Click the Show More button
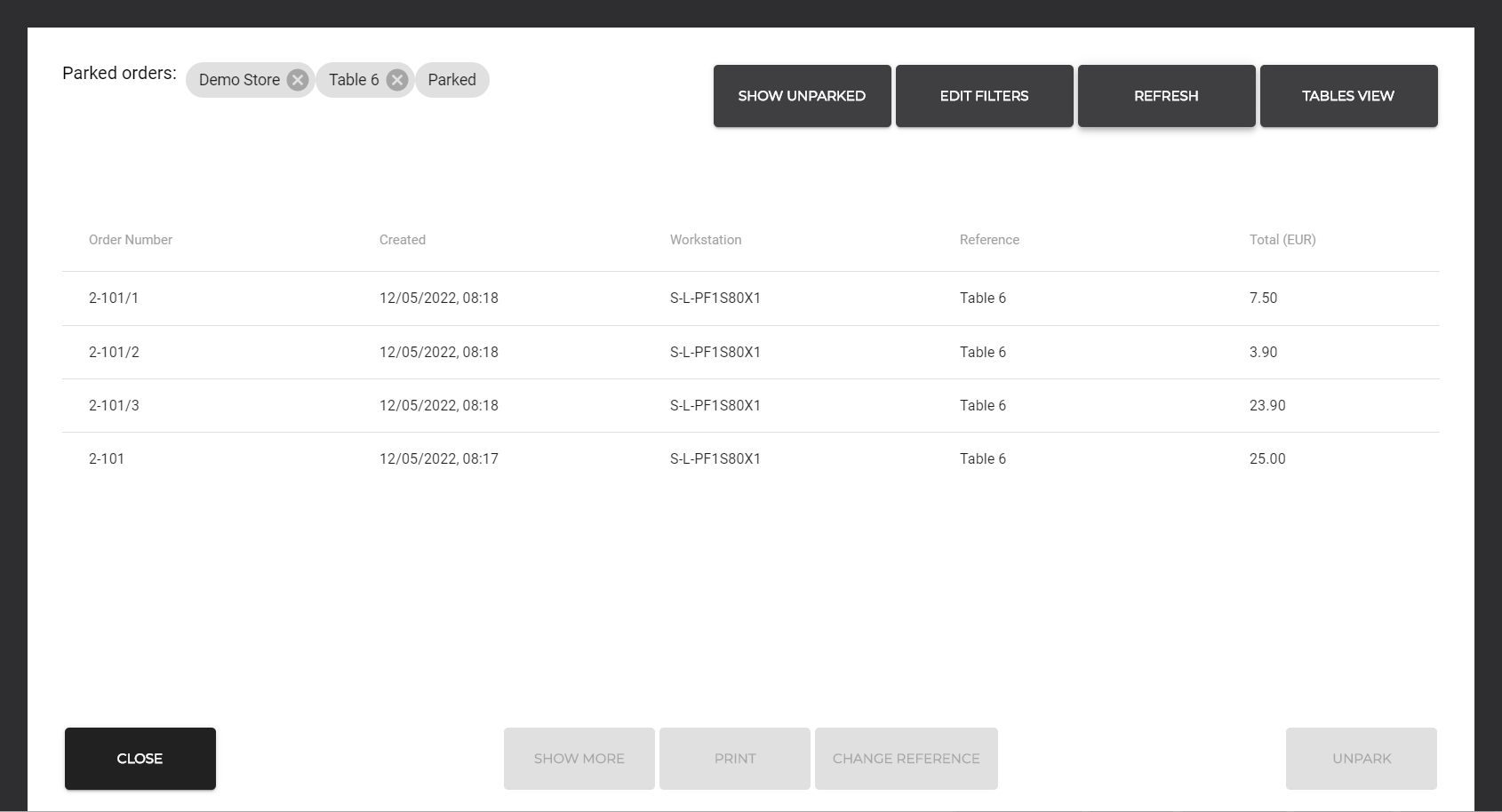The height and width of the screenshot is (812, 1502). click(579, 759)
